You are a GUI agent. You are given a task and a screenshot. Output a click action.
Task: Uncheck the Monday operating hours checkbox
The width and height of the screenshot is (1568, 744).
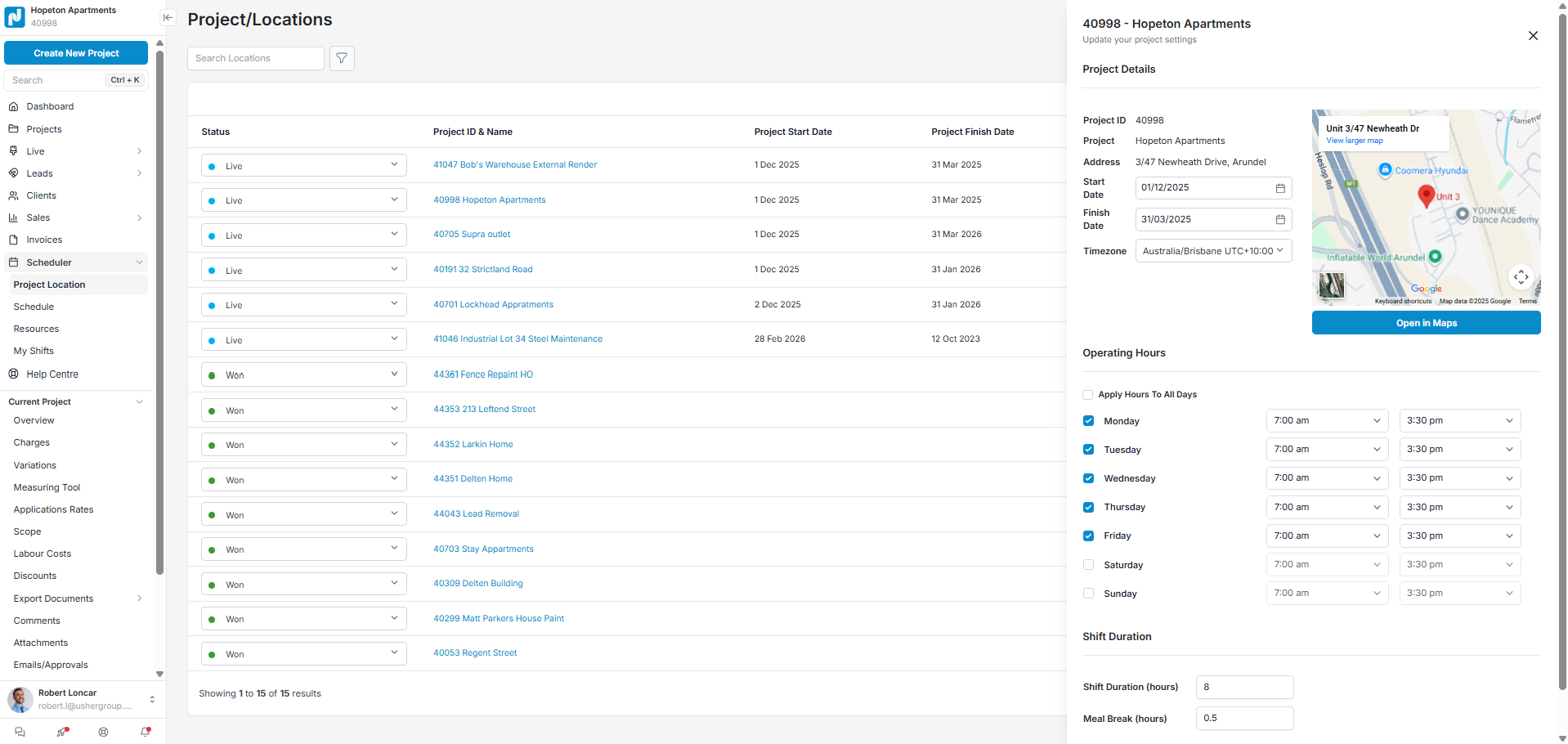1088,421
